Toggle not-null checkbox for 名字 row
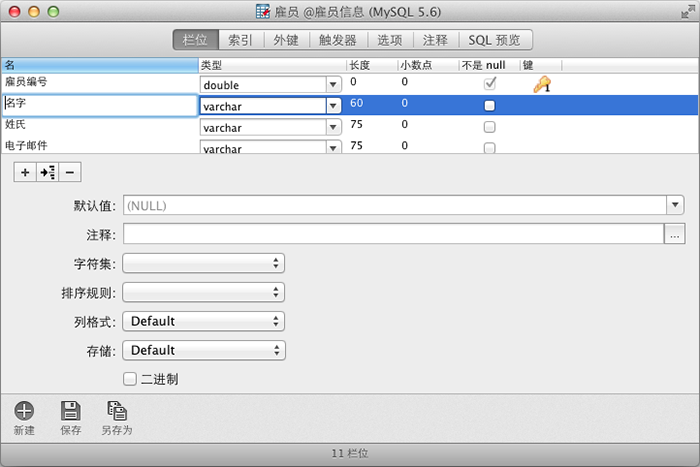700x467 pixels. (x=490, y=105)
